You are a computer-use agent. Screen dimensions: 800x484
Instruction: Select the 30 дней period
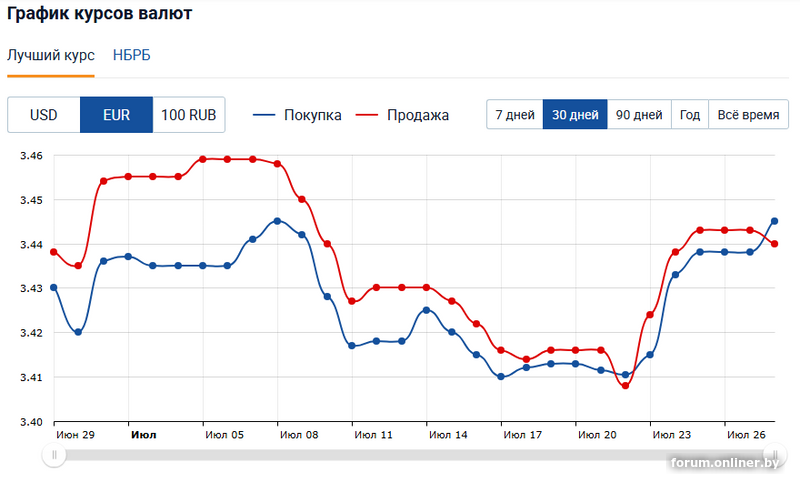coord(575,115)
